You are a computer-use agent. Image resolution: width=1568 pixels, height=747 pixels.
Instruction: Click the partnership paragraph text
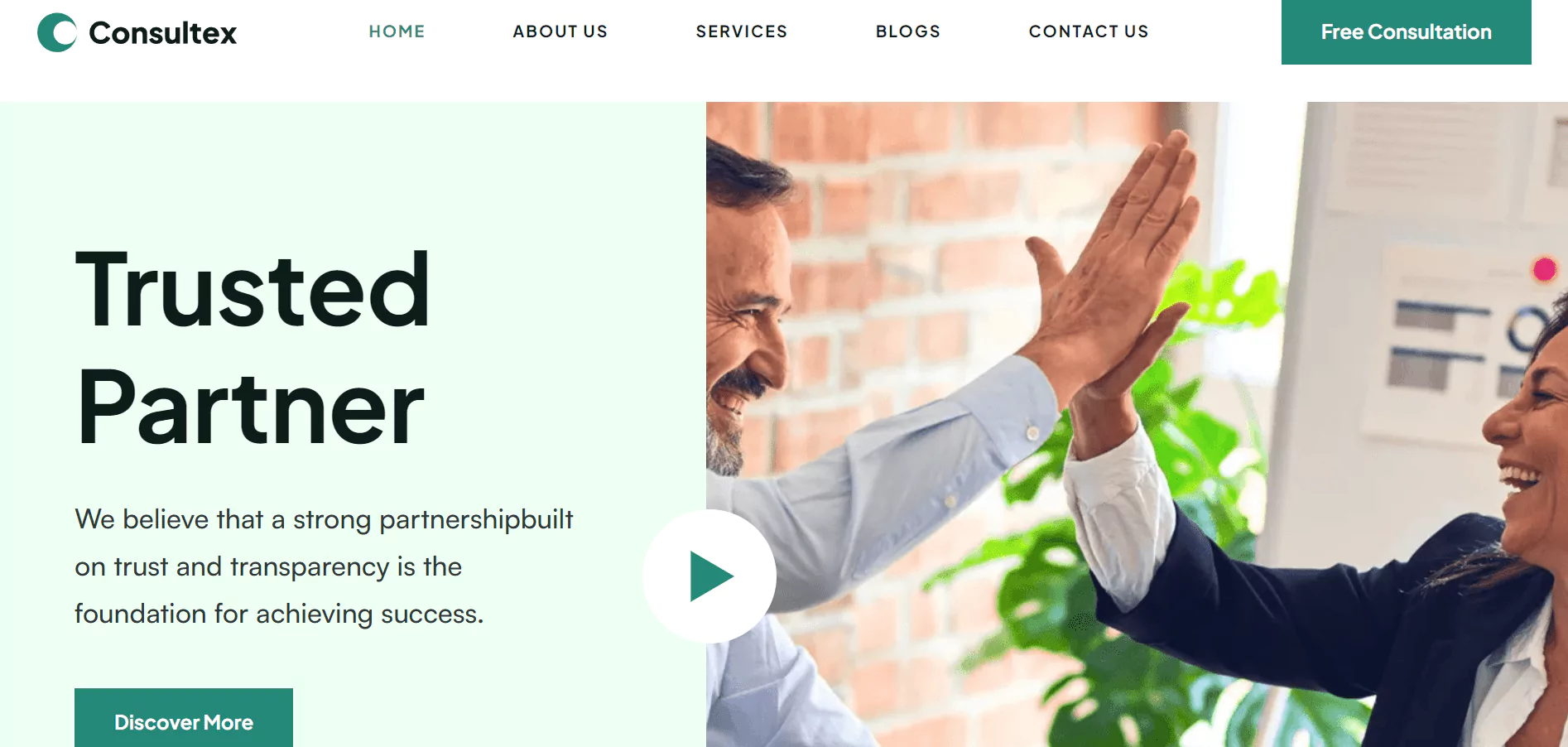pyautogui.click(x=324, y=566)
